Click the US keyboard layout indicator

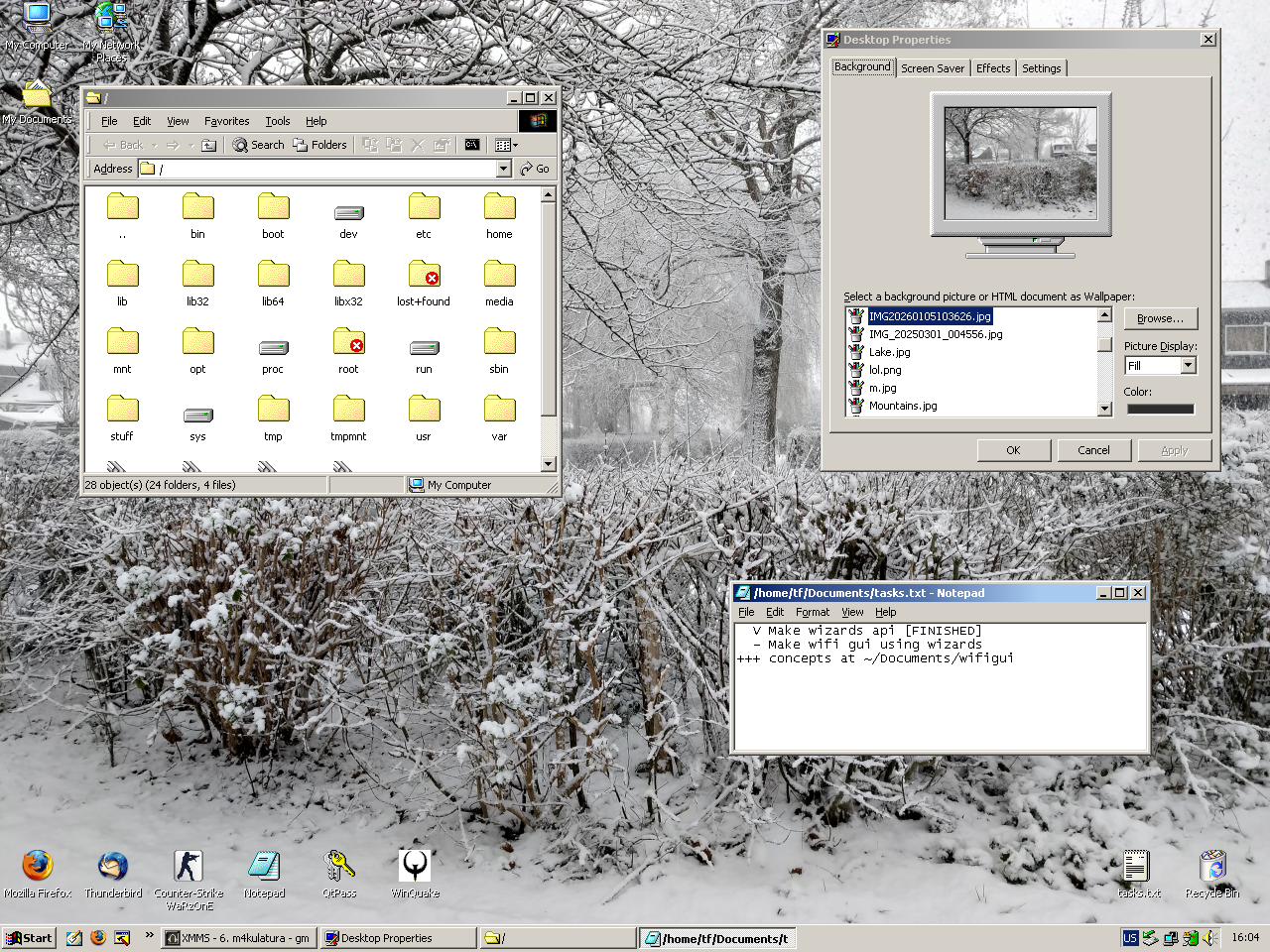pos(1130,938)
